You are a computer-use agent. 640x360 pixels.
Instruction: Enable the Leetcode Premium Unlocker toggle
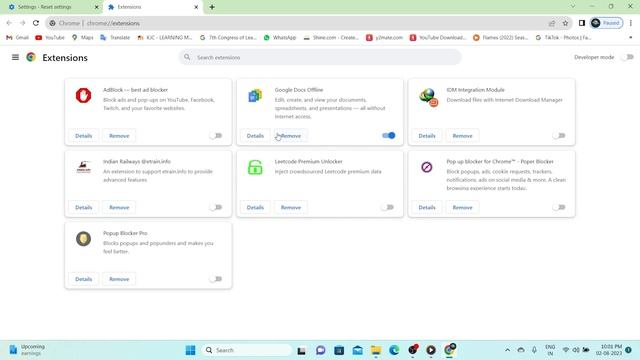tap(388, 207)
